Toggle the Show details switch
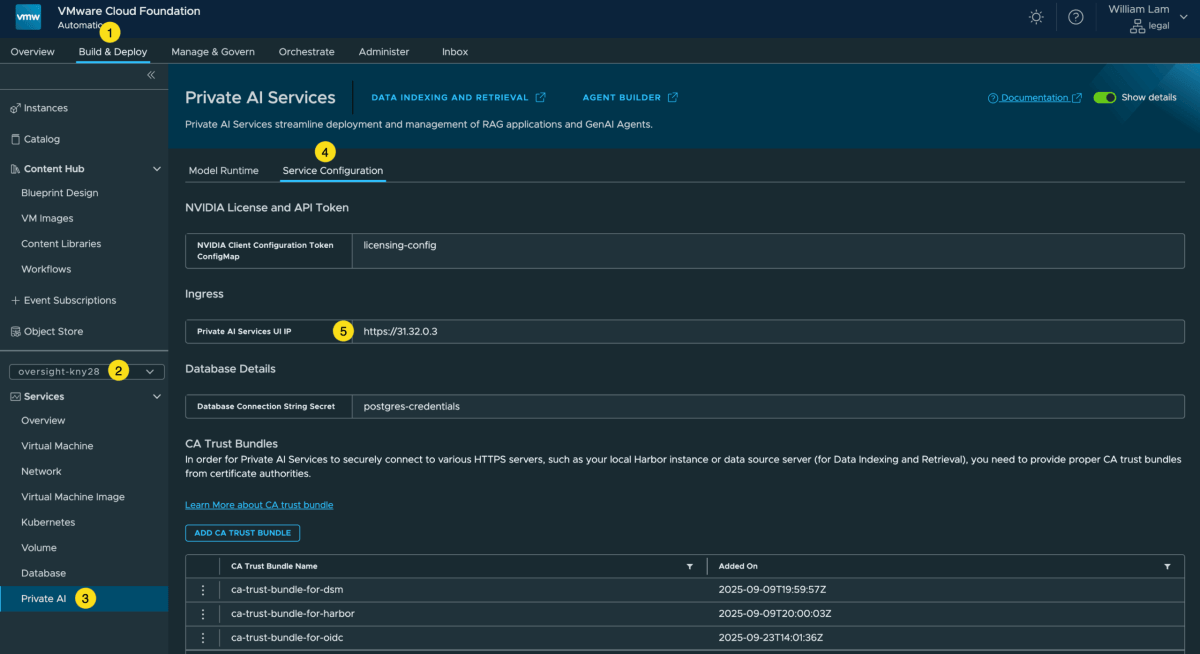Screen dimensions: 1200x654 coord(1104,98)
